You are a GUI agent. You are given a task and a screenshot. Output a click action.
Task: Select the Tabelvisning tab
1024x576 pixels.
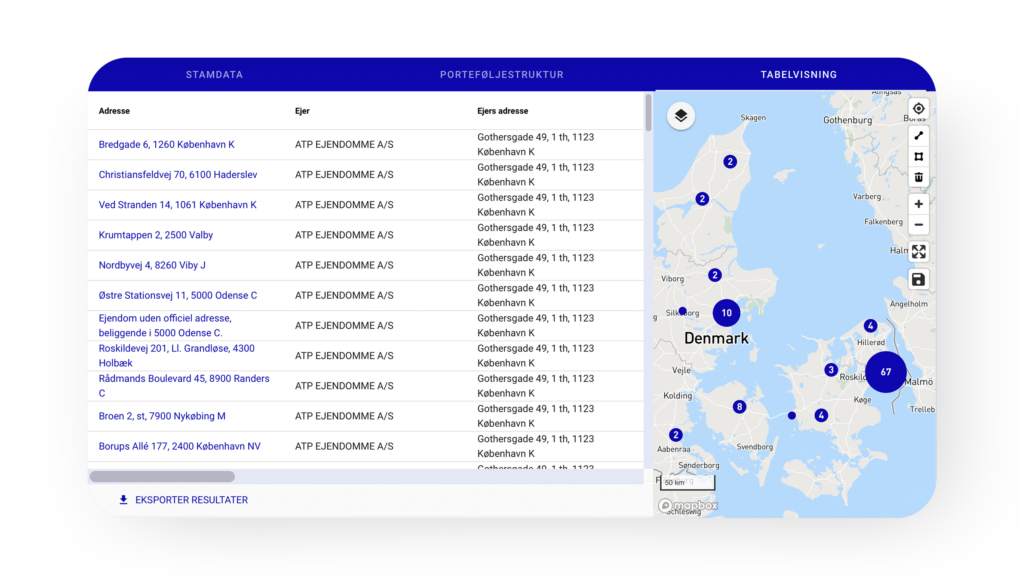pyautogui.click(x=798, y=75)
